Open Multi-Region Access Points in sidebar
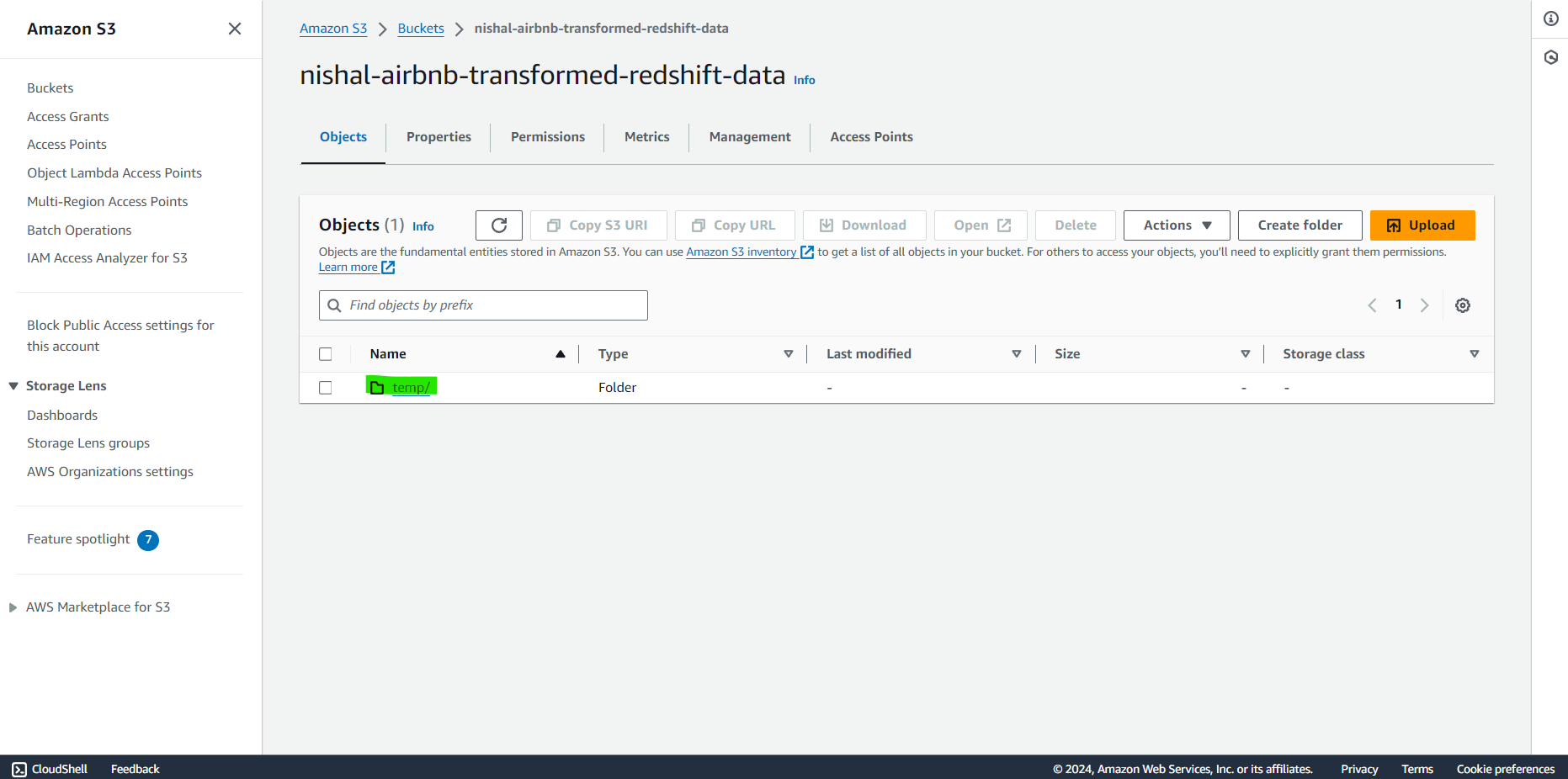1568x779 pixels. click(x=107, y=202)
